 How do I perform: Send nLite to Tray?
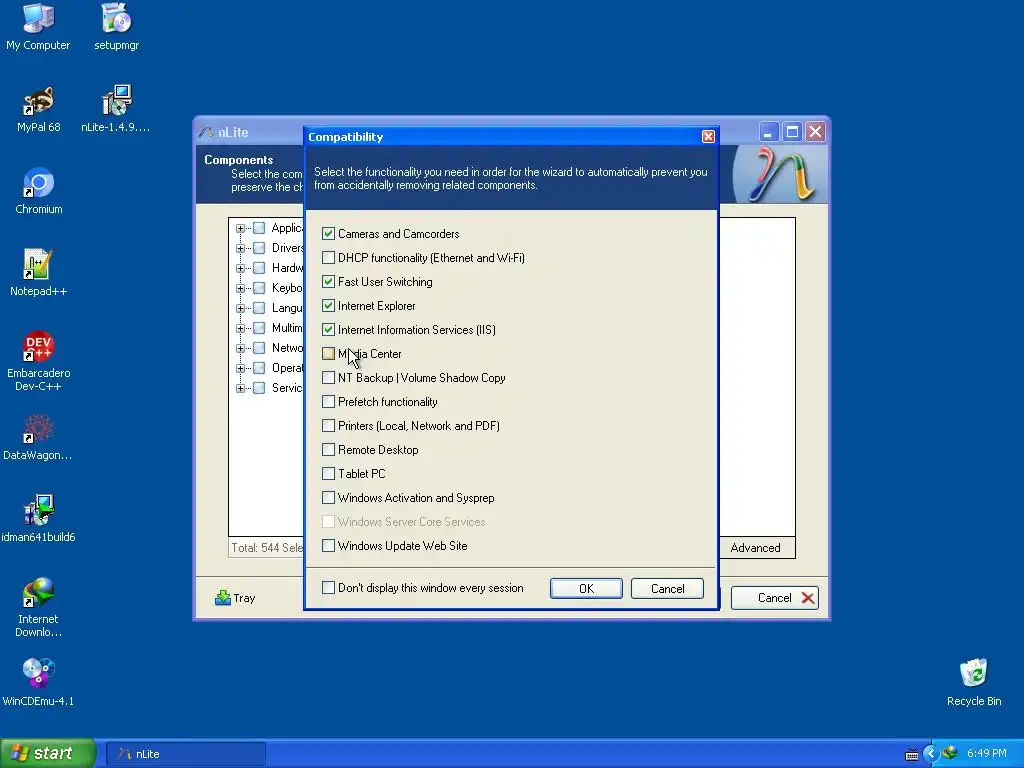pyautogui.click(x=235, y=598)
